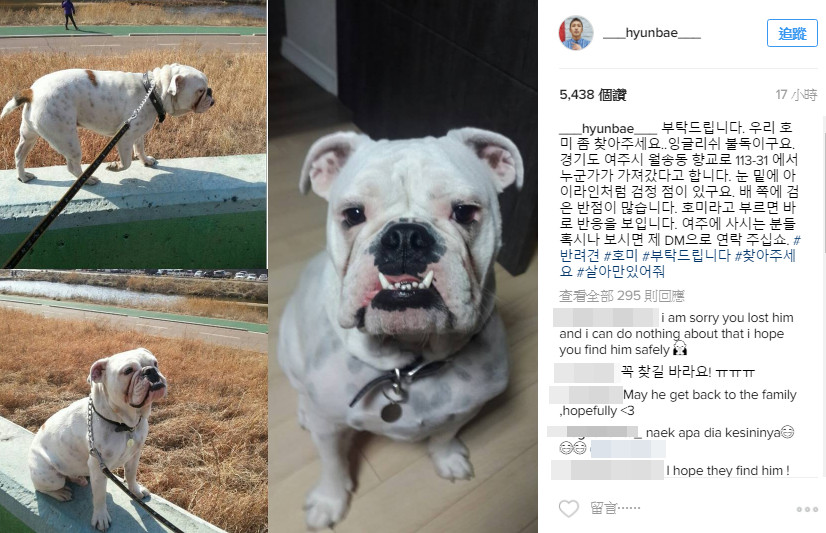Viewport: 826px width, 533px height.
Task: Open the #반려견 hashtag
Action: [579, 255]
